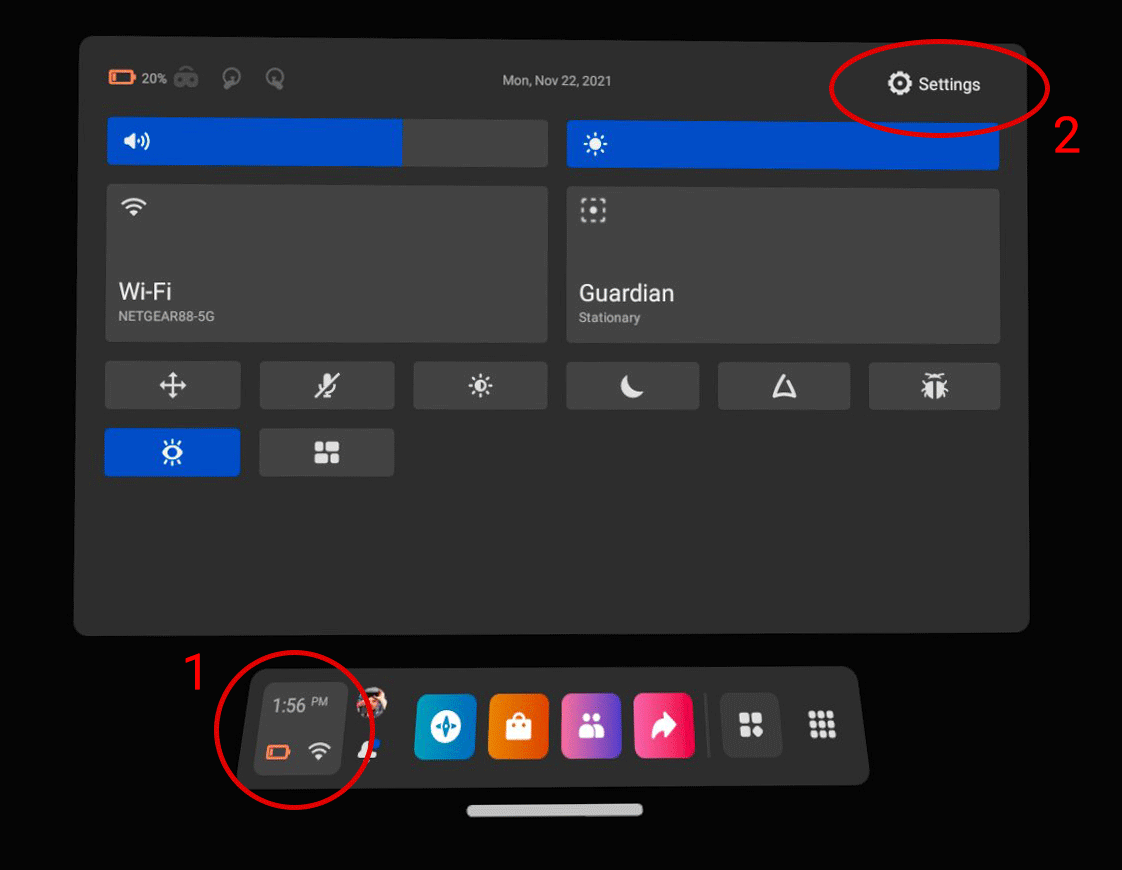Click the reset view arrows button

(x=173, y=386)
